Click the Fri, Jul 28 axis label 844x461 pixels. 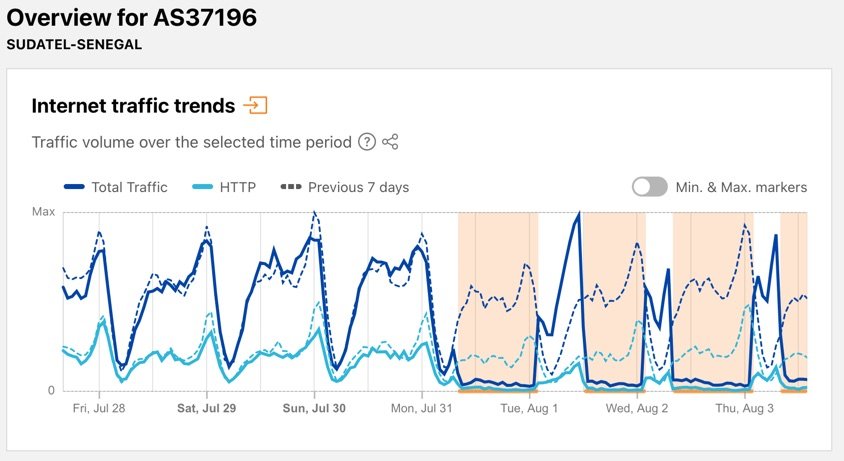coord(99,408)
